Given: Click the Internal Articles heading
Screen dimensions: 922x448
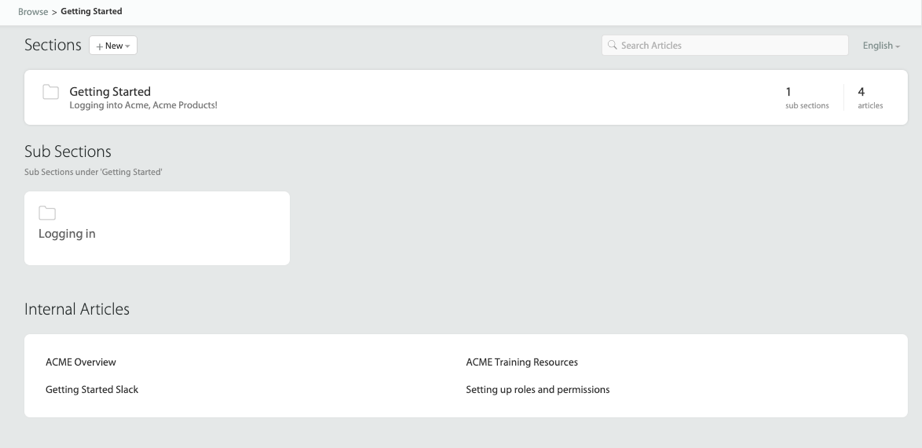Looking at the screenshot, I should point(77,310).
